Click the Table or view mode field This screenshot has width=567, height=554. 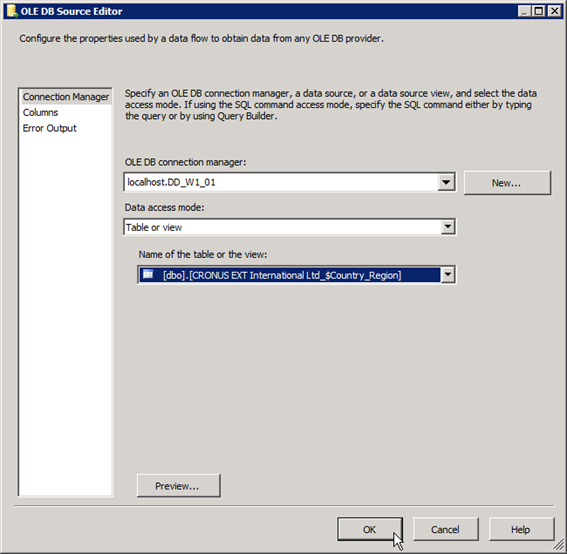282,227
